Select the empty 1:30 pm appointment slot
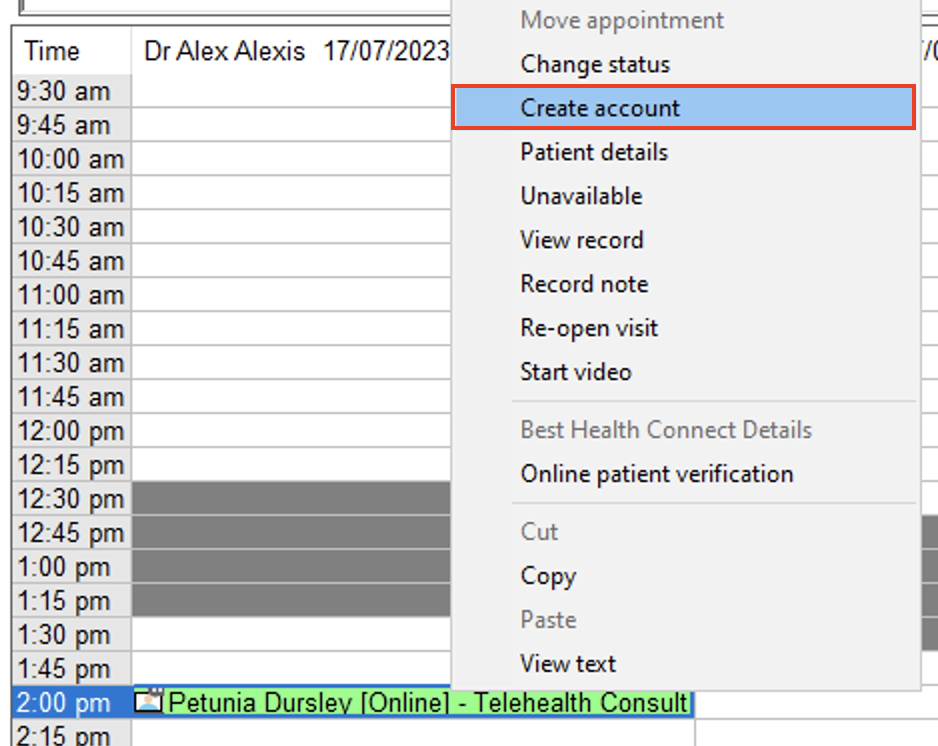The width and height of the screenshot is (938, 746). tap(290, 635)
